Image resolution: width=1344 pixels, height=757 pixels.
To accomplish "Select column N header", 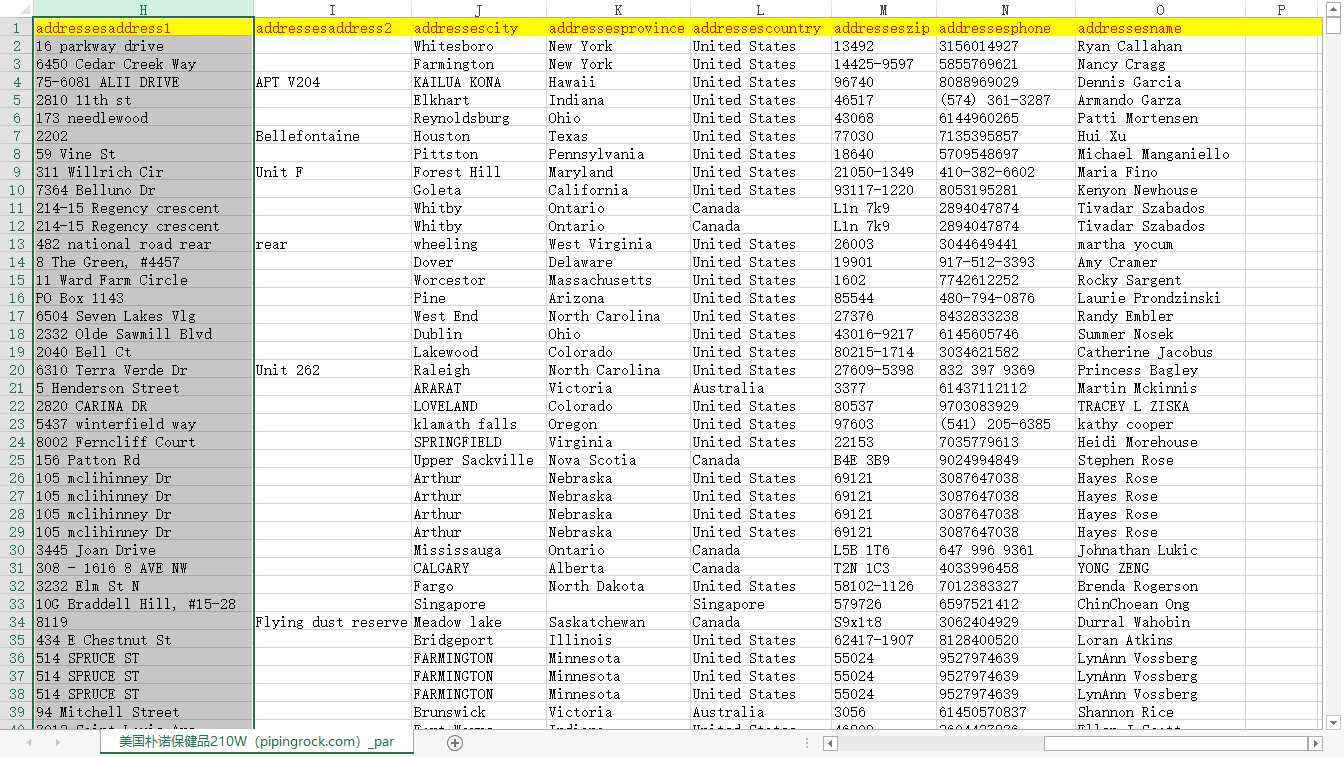I will click(x=1005, y=9).
